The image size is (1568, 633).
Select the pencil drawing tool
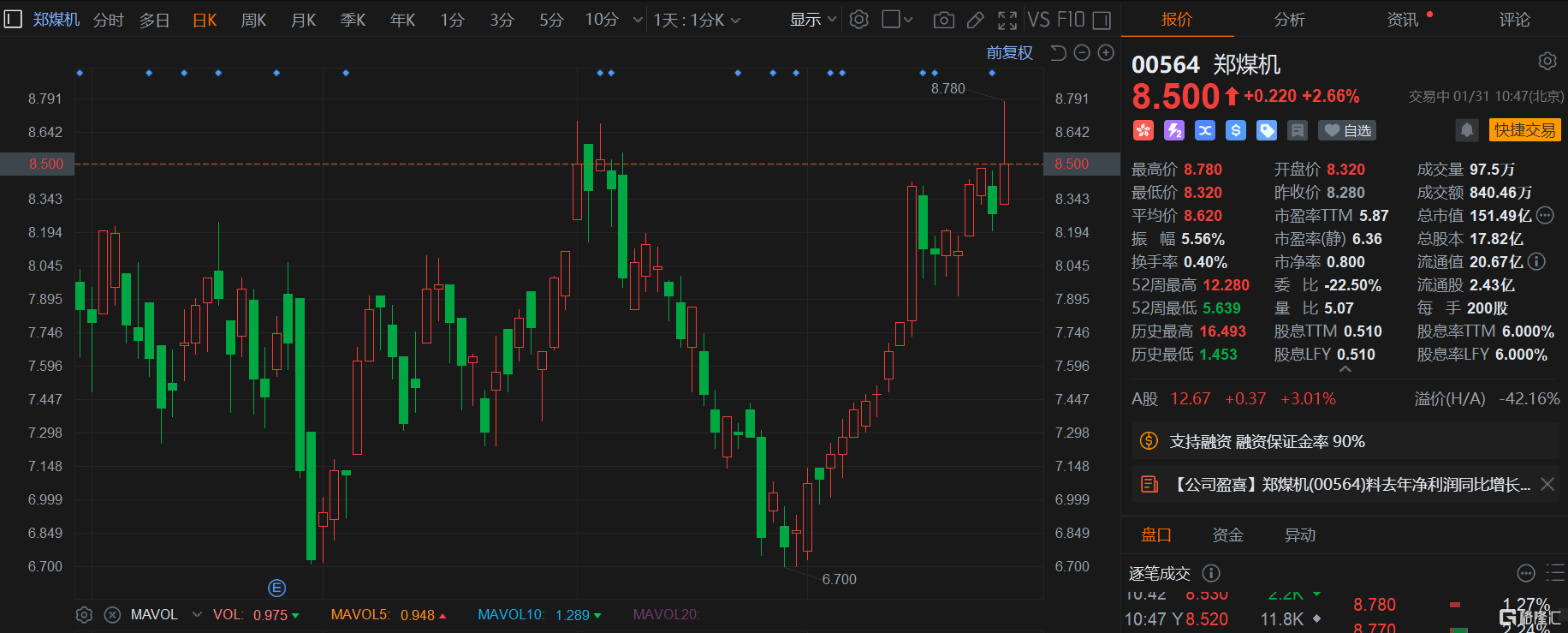[x=975, y=20]
